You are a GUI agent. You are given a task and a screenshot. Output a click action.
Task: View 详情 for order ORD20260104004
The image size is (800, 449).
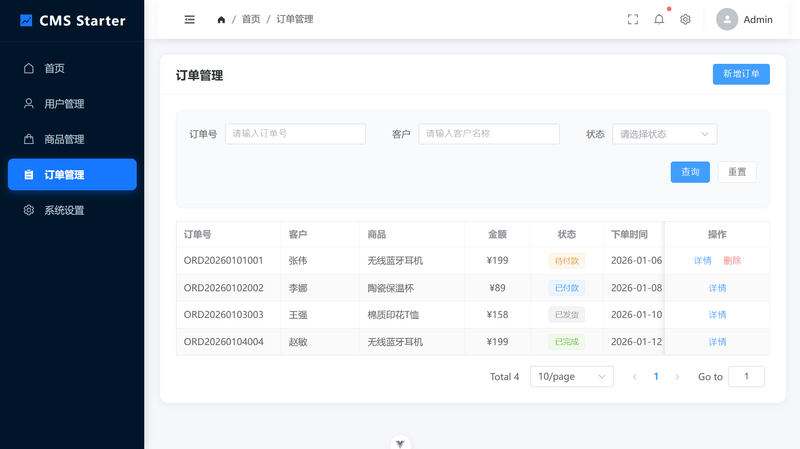(717, 342)
